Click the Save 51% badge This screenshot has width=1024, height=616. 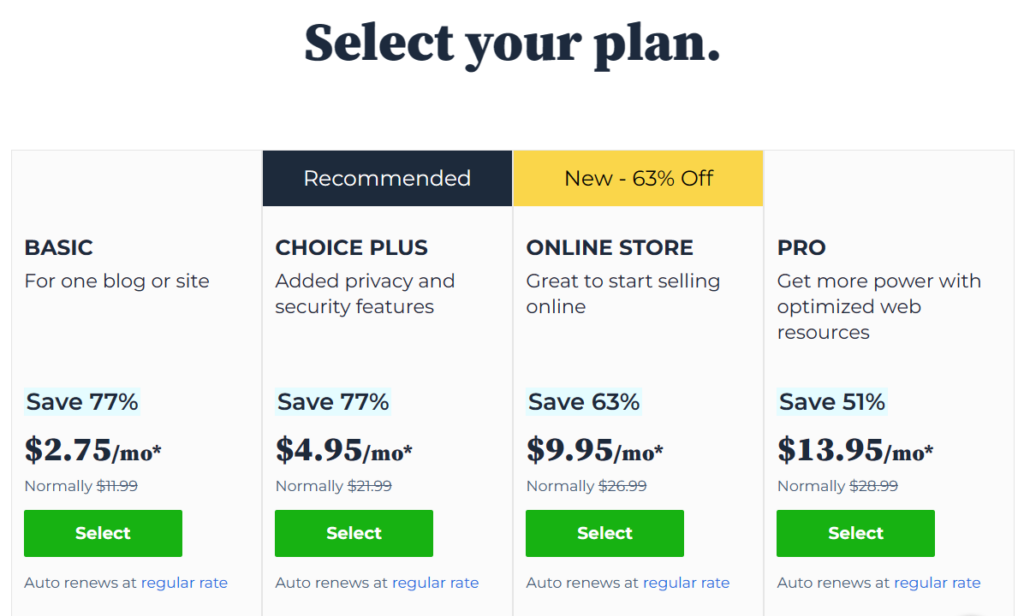coord(832,402)
